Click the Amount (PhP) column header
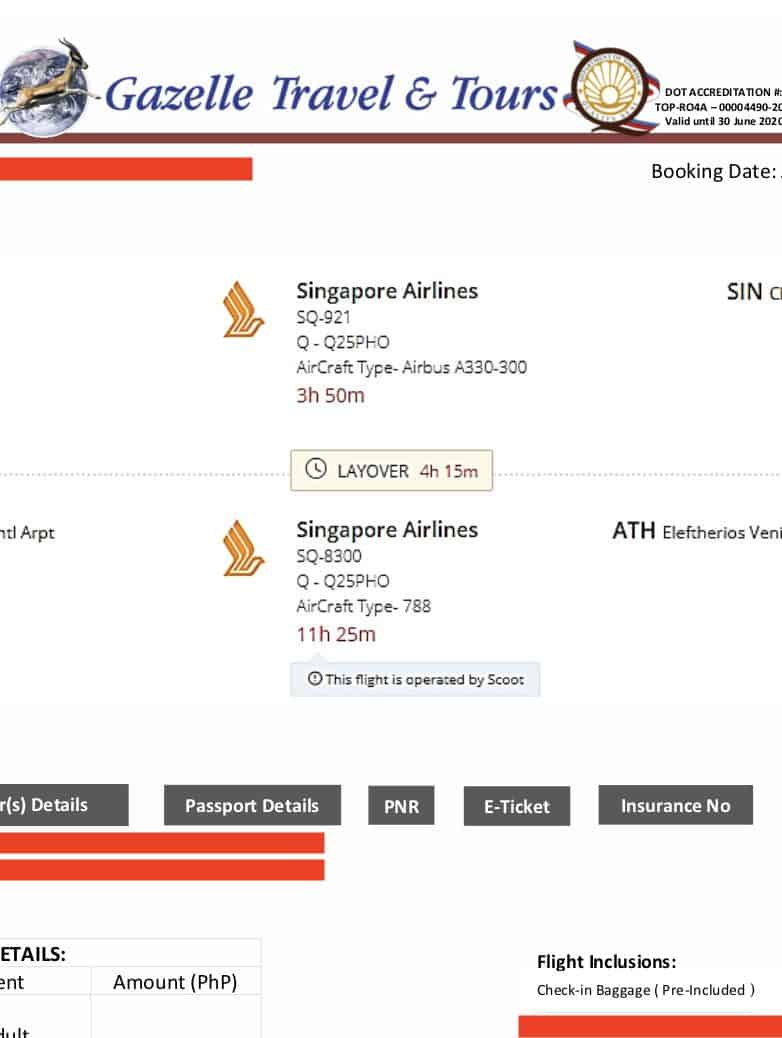The width and height of the screenshot is (782, 1038). (175, 982)
